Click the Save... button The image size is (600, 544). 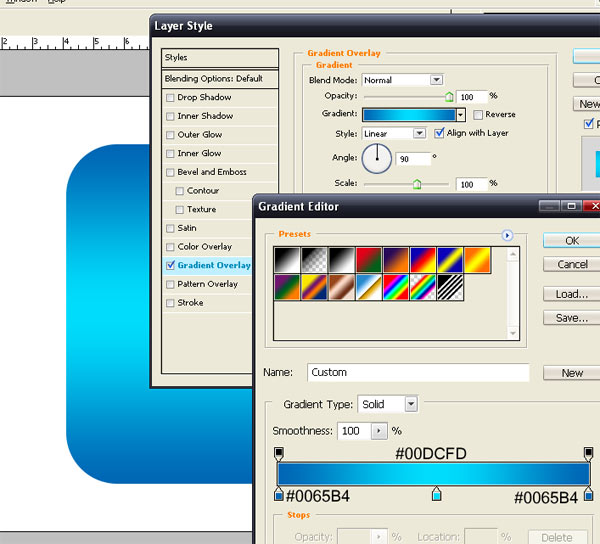[x=572, y=318]
